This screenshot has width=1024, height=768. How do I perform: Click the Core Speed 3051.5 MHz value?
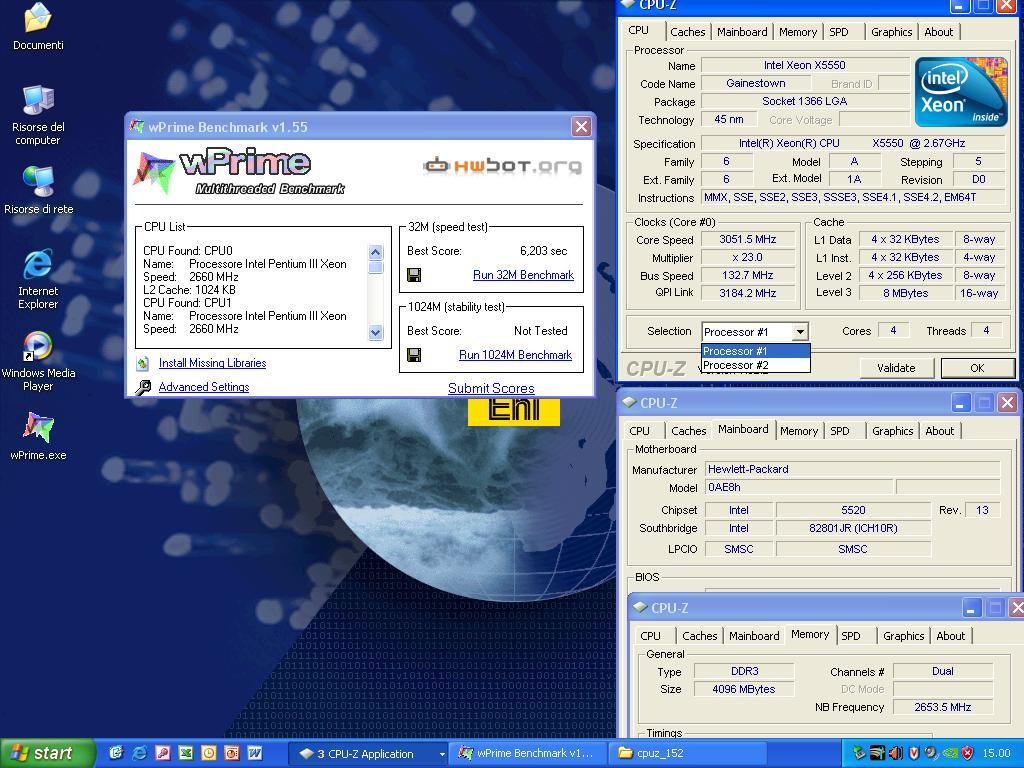click(748, 240)
